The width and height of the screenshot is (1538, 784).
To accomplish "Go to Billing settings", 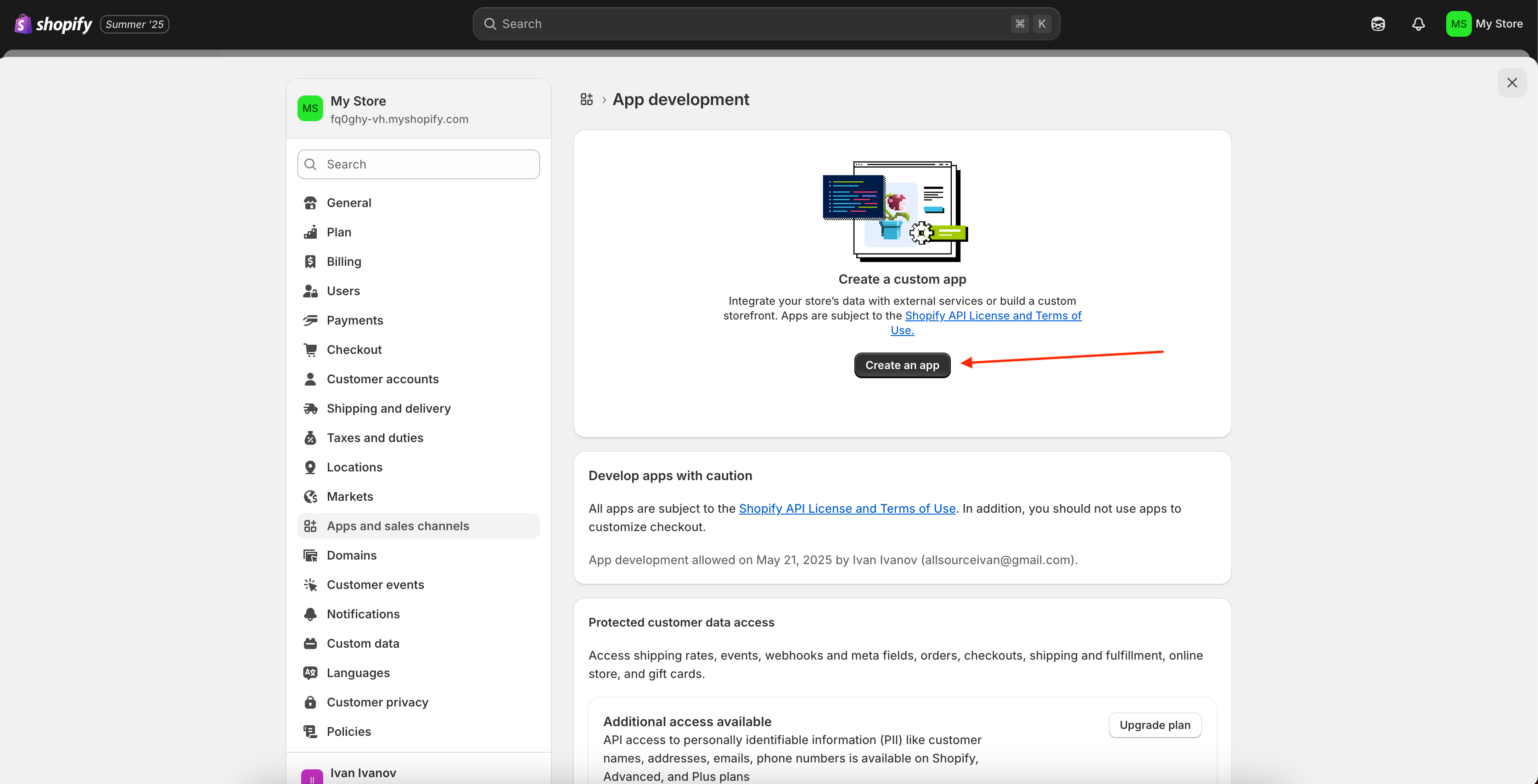I will point(343,262).
